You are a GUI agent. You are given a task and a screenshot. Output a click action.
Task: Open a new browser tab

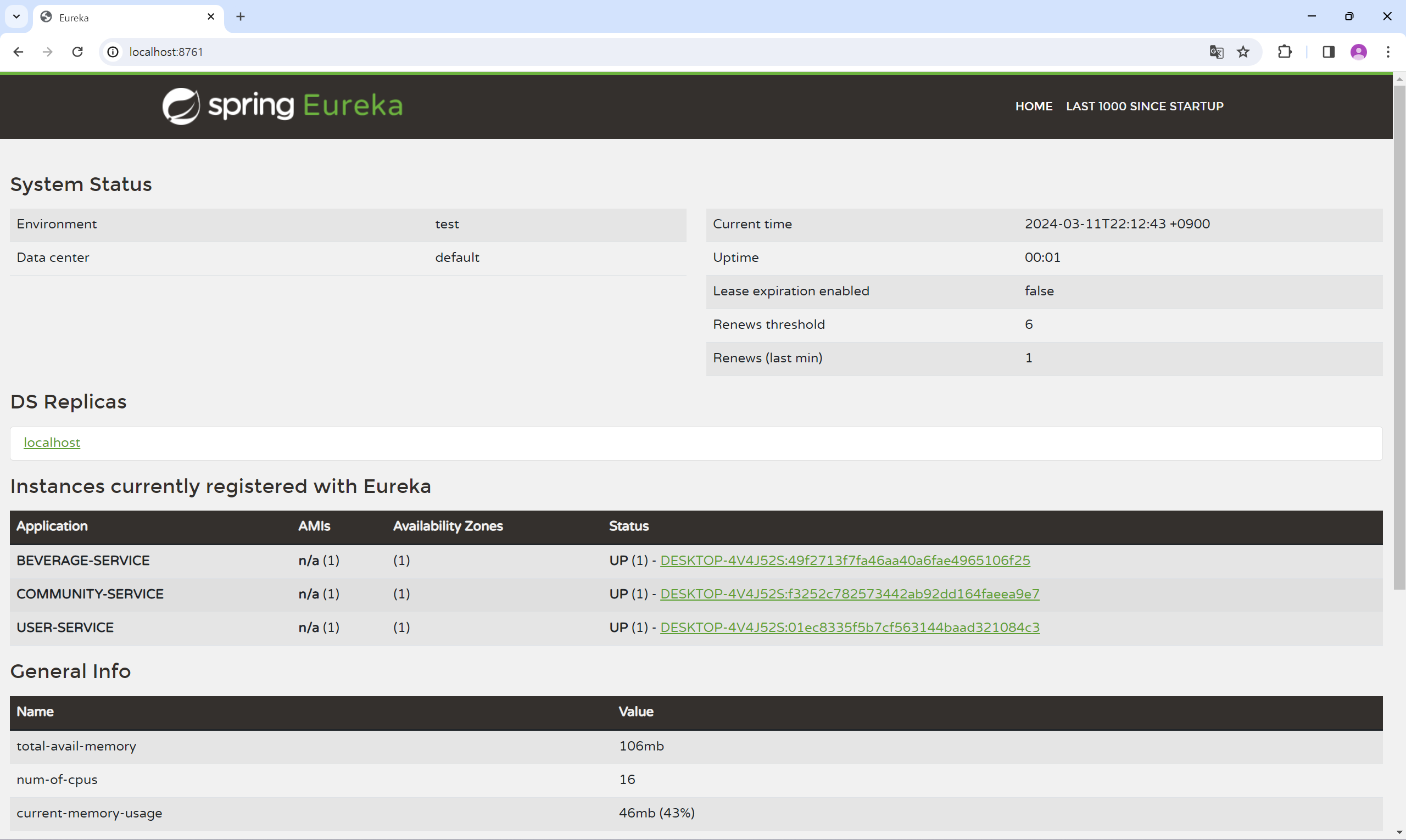tap(241, 16)
